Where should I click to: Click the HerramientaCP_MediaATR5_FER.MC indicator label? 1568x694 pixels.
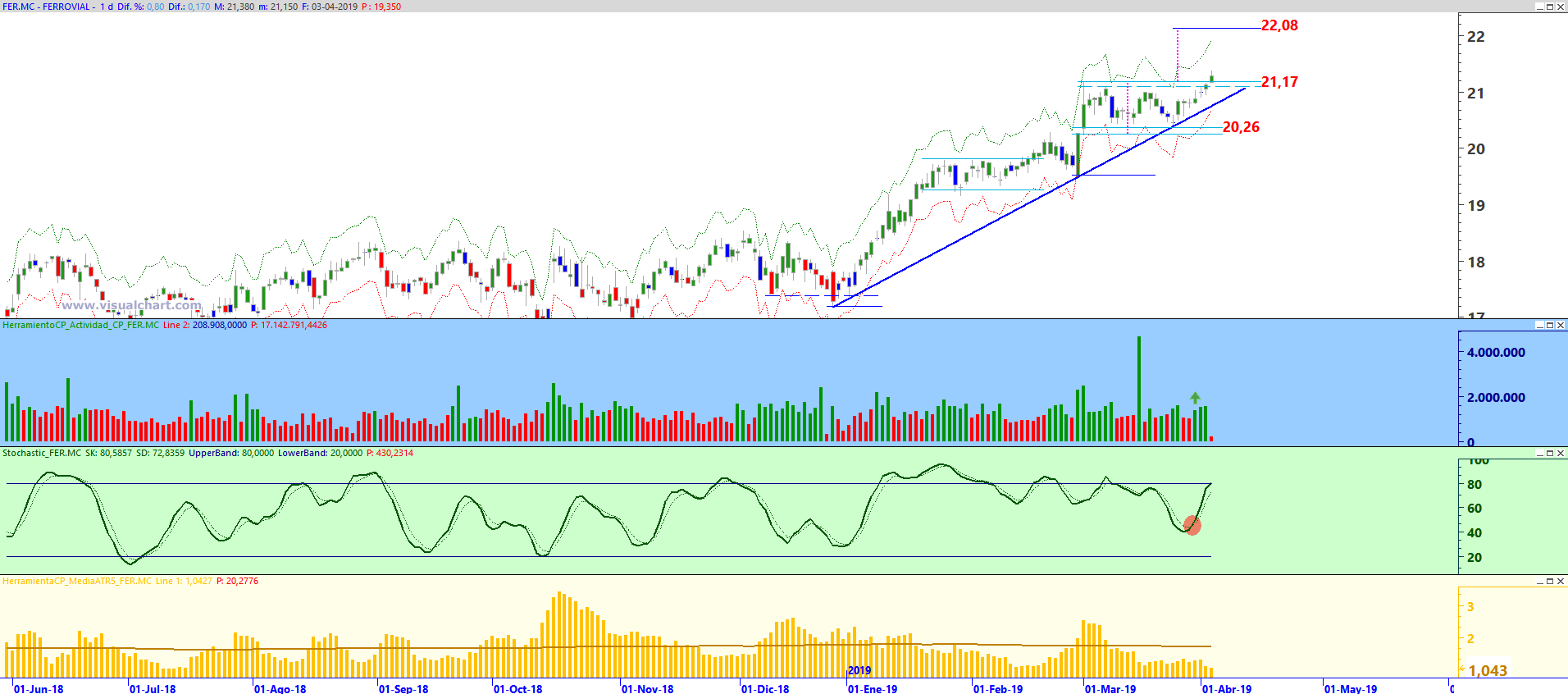pyautogui.click(x=77, y=582)
